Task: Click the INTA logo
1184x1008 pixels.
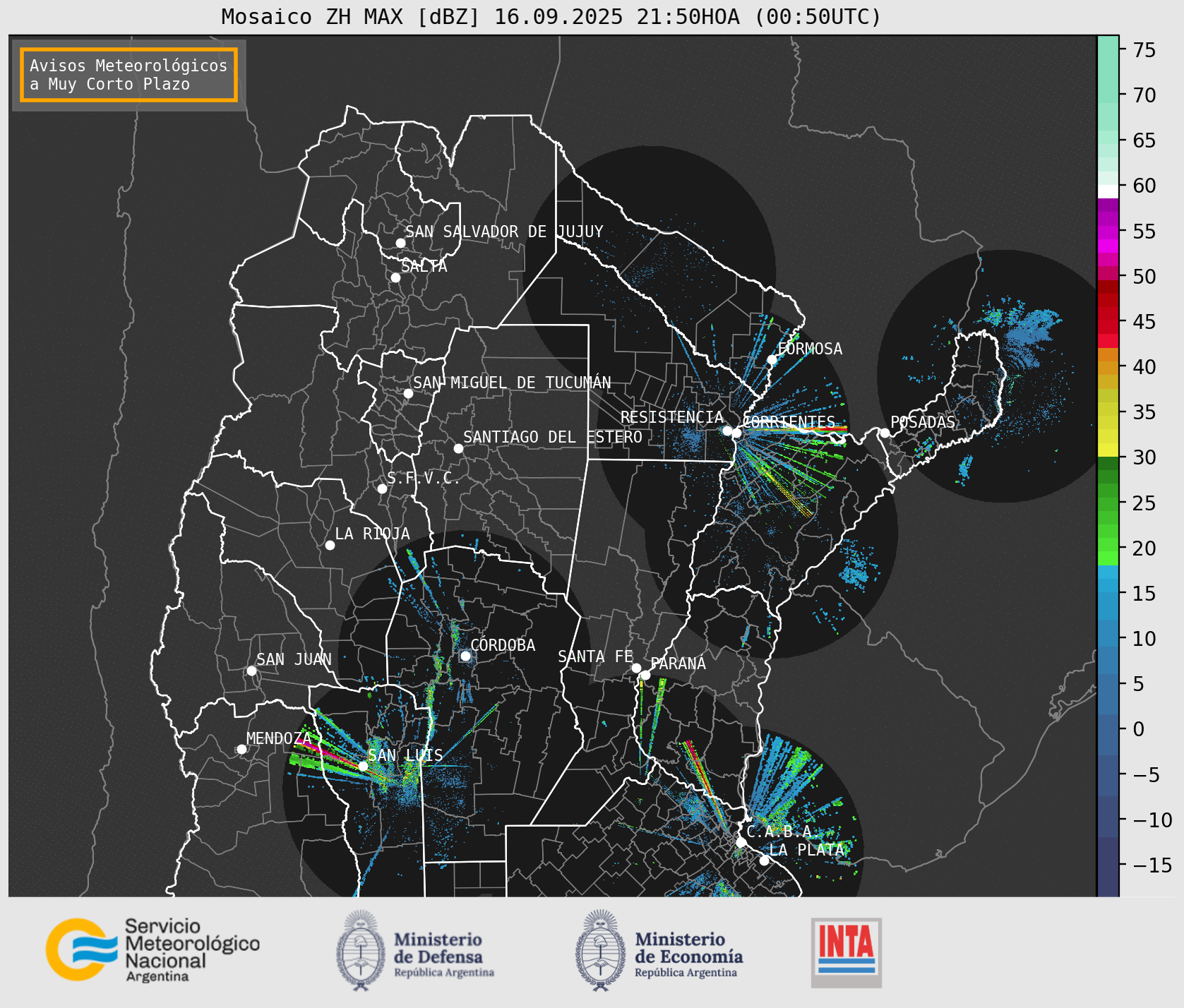Action: point(847,952)
